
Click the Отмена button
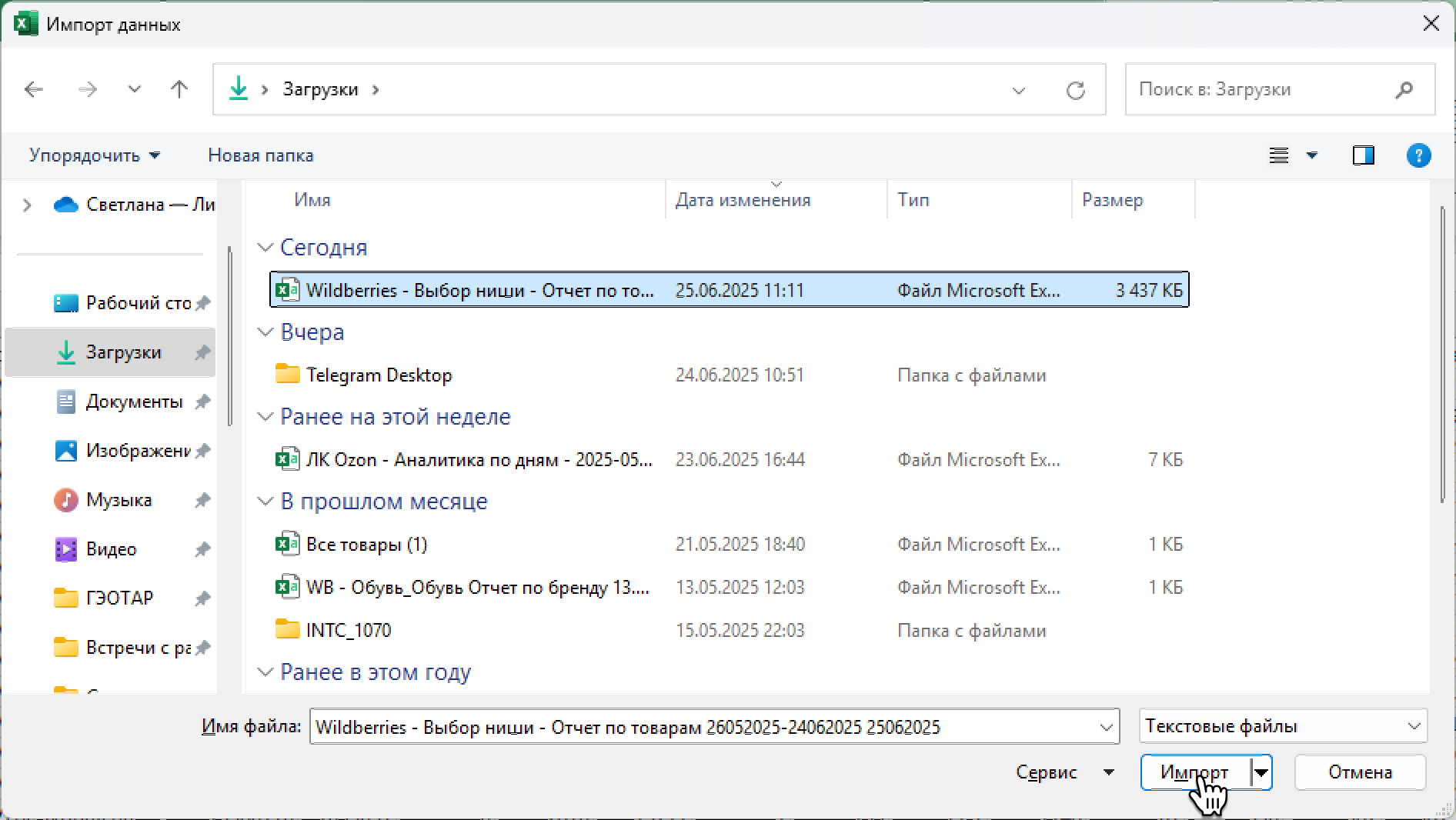pyautogui.click(x=1360, y=772)
